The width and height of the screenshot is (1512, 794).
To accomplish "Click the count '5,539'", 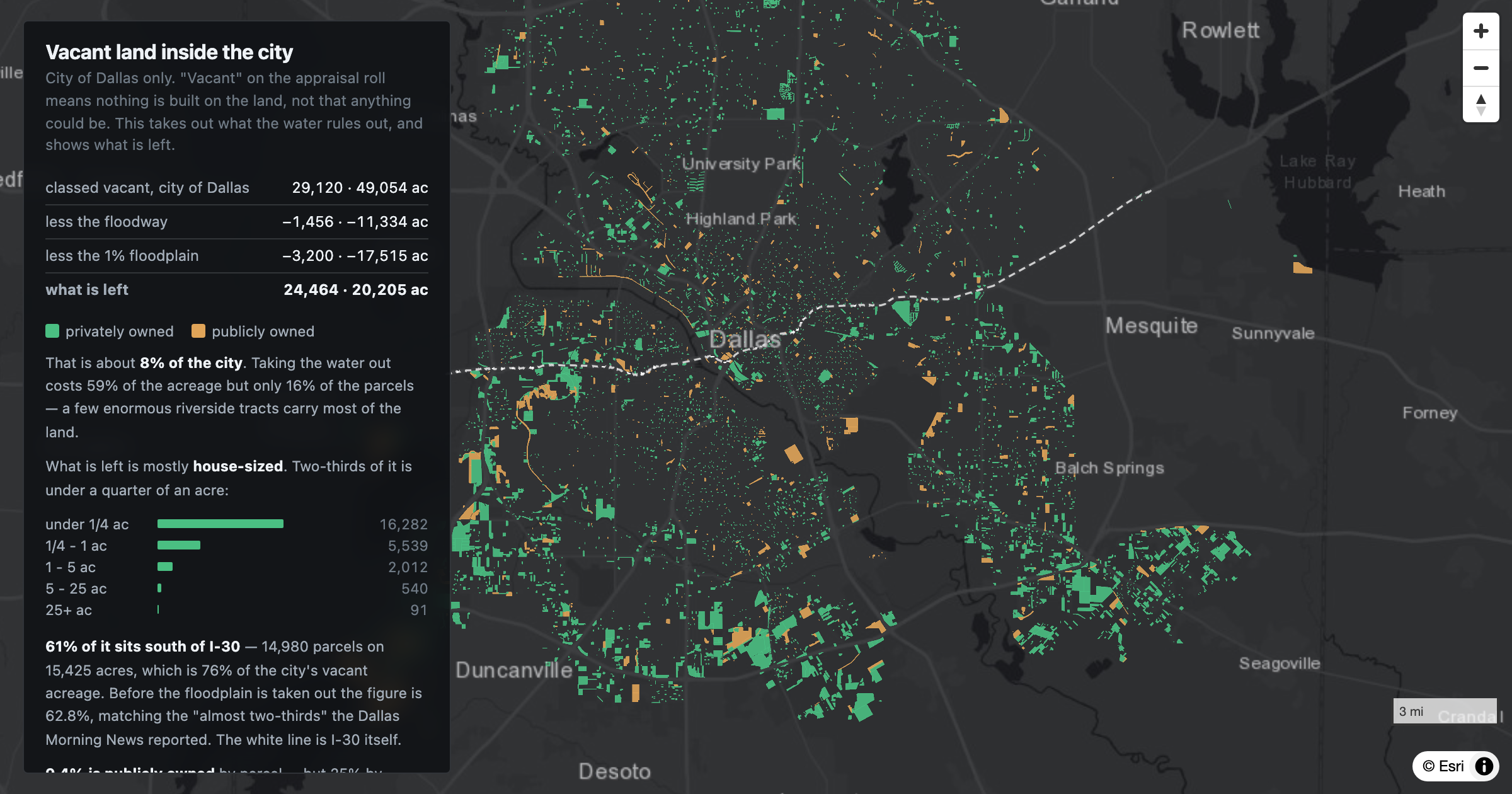I will pyautogui.click(x=408, y=546).
